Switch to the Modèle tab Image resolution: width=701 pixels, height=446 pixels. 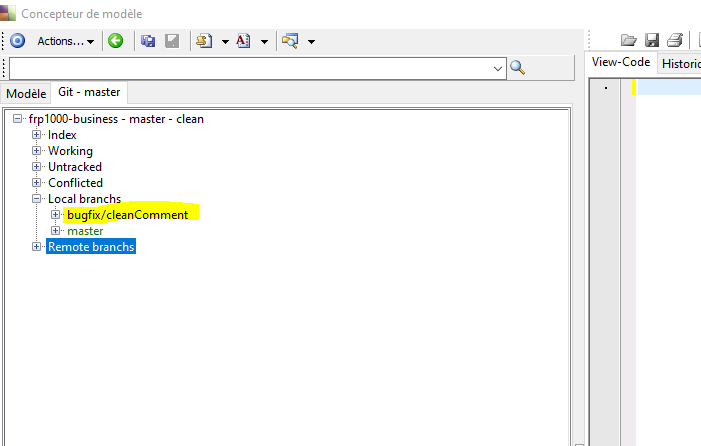click(26, 94)
